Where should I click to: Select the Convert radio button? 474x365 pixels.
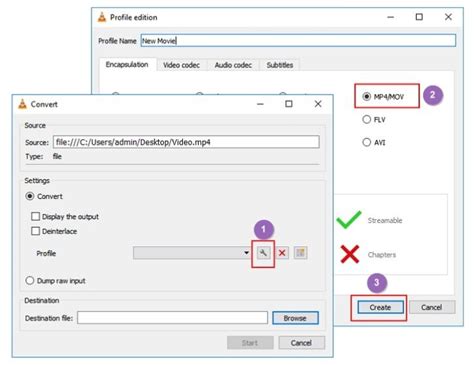30,196
